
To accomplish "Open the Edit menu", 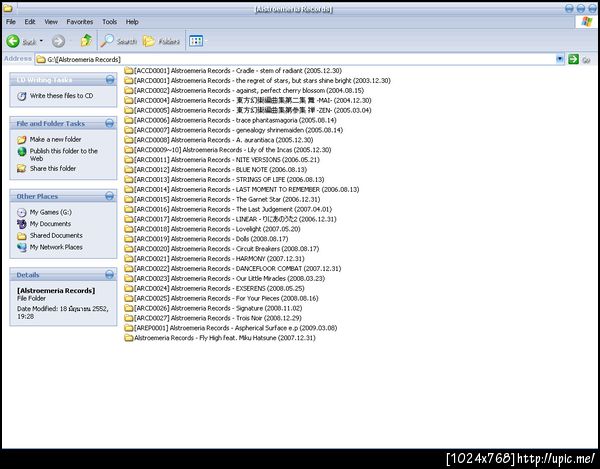I will coord(30,22).
